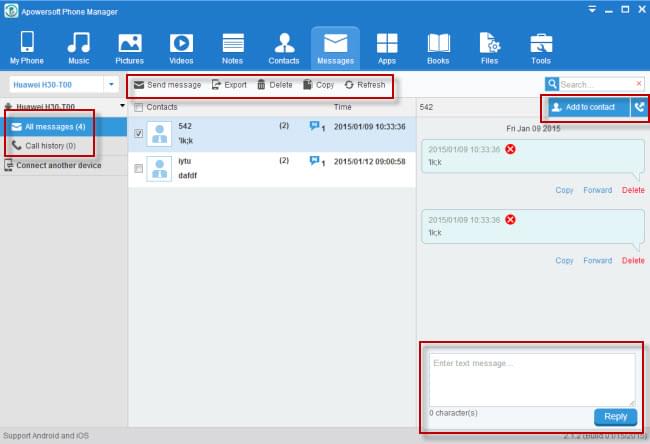
Task: Click the phone call icon beside Add to contact
Action: (640, 107)
